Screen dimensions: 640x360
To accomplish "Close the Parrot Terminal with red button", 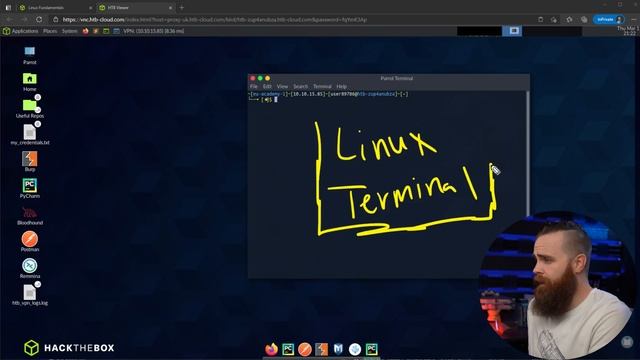I will 253,78.
